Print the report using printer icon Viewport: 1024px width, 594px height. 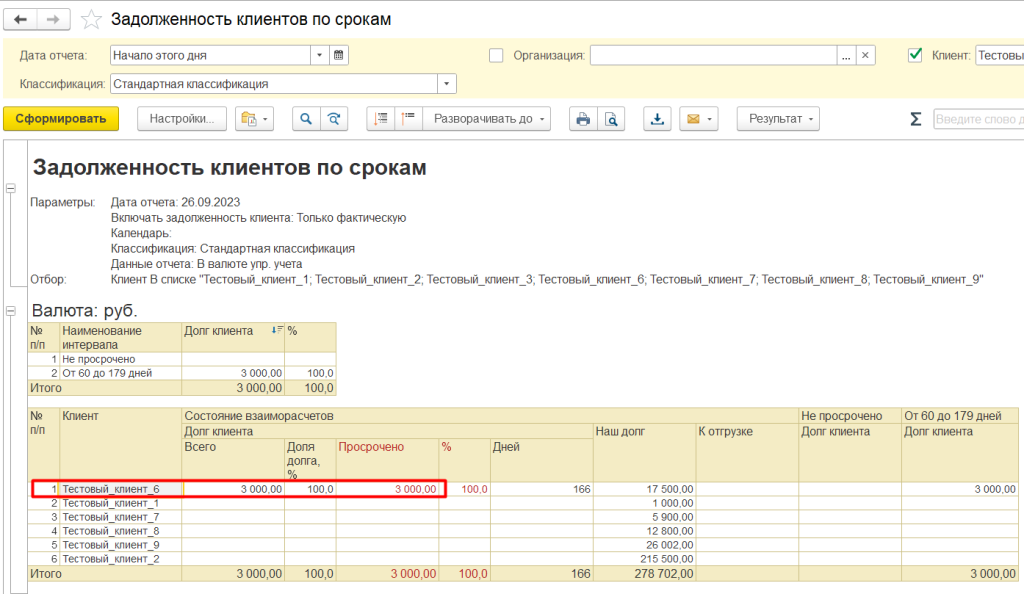pos(583,119)
